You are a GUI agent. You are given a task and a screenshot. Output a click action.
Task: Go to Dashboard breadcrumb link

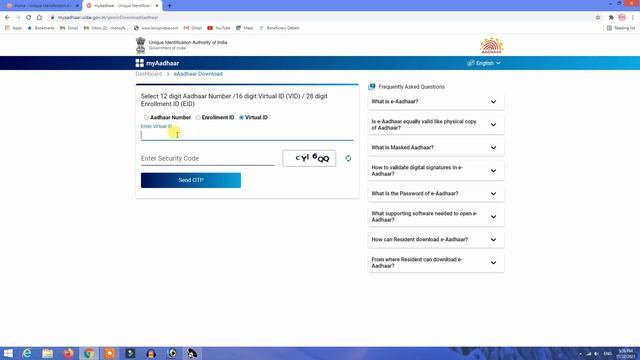pos(149,74)
